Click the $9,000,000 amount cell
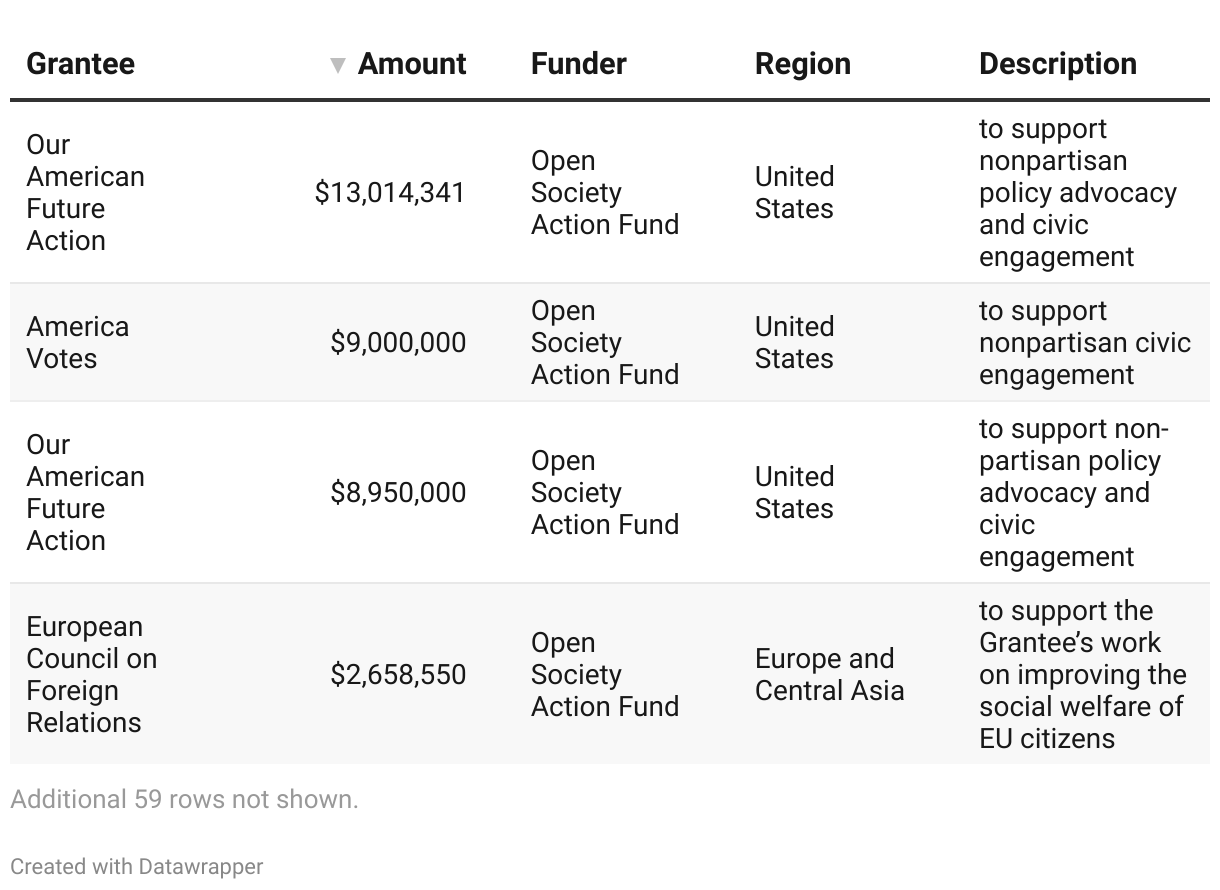 tap(398, 342)
